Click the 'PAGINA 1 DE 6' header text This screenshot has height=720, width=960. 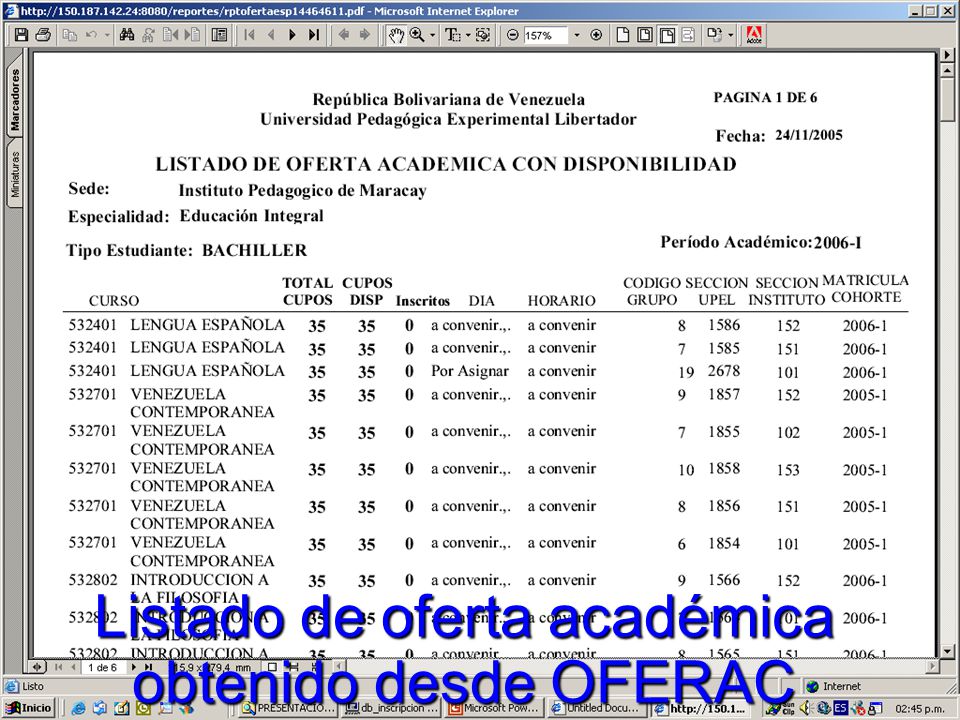[765, 97]
